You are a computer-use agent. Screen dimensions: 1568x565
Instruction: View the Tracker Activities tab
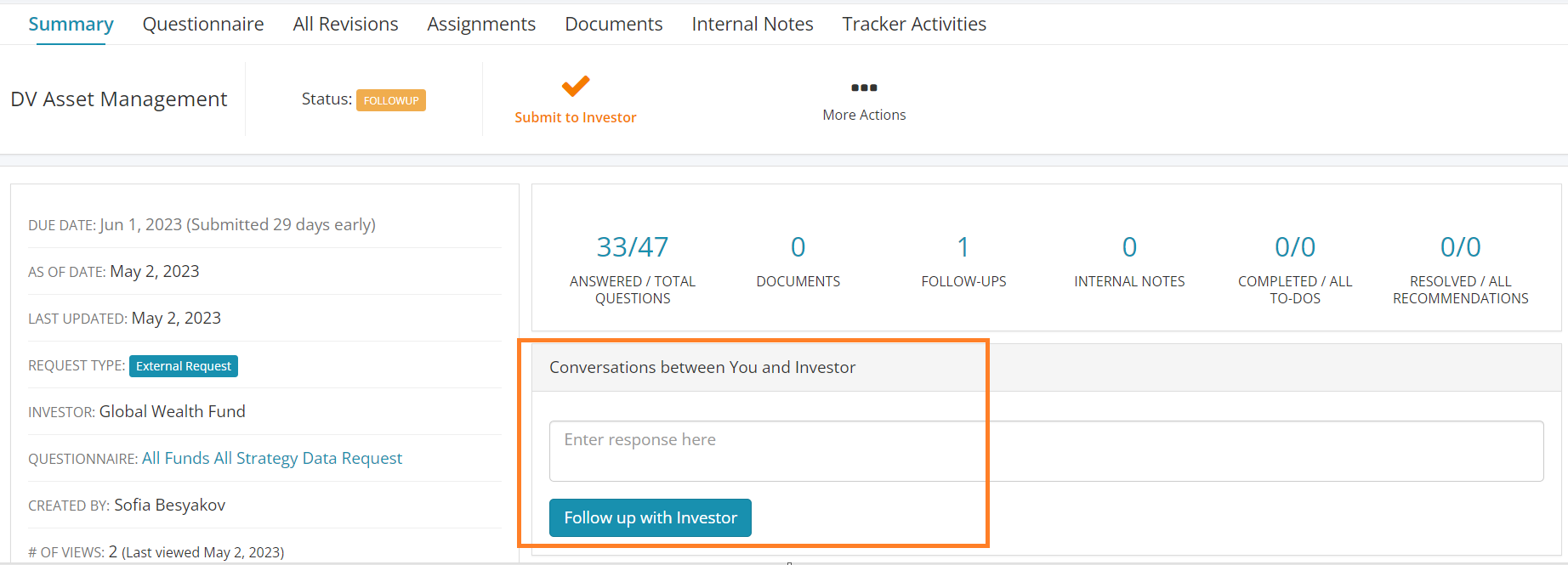point(914,24)
